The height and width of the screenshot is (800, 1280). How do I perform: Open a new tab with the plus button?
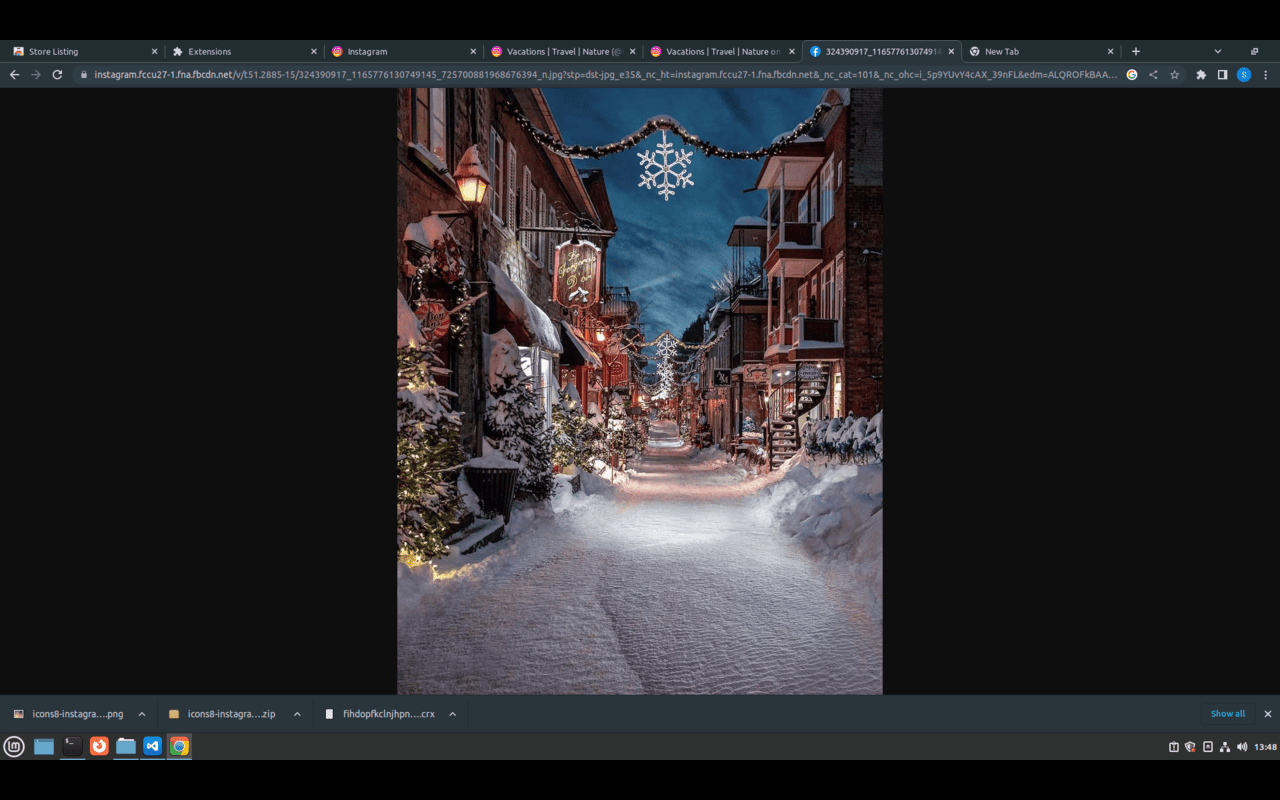click(x=1136, y=51)
